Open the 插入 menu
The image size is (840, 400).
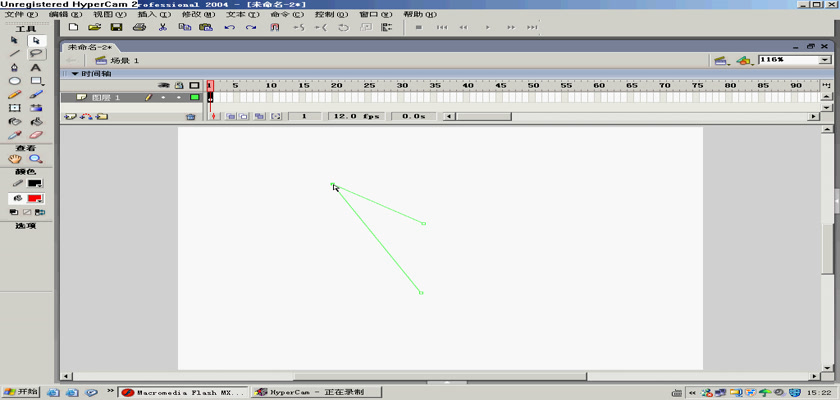tap(154, 14)
